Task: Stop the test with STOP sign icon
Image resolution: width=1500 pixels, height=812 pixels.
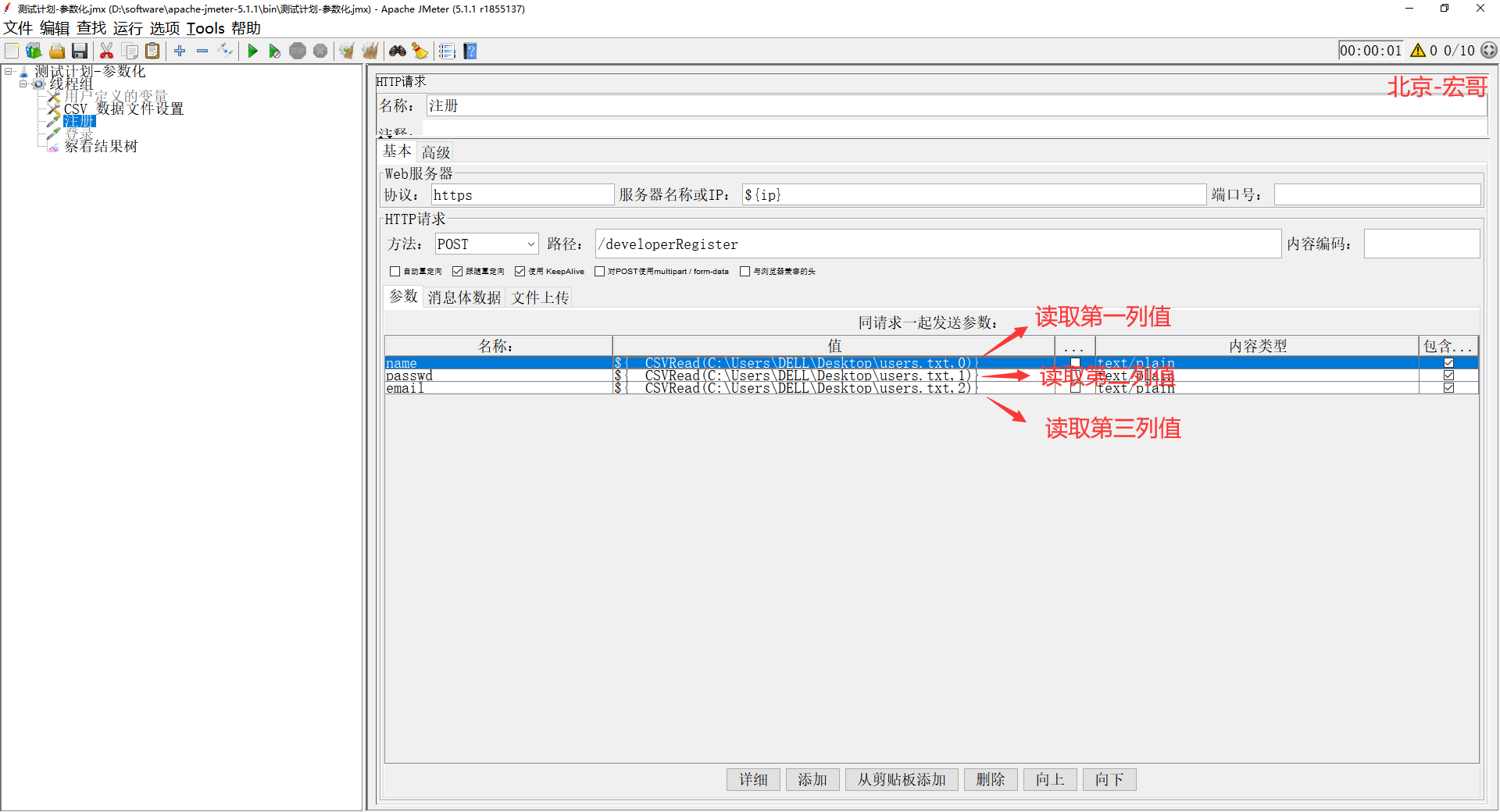Action: 298,51
